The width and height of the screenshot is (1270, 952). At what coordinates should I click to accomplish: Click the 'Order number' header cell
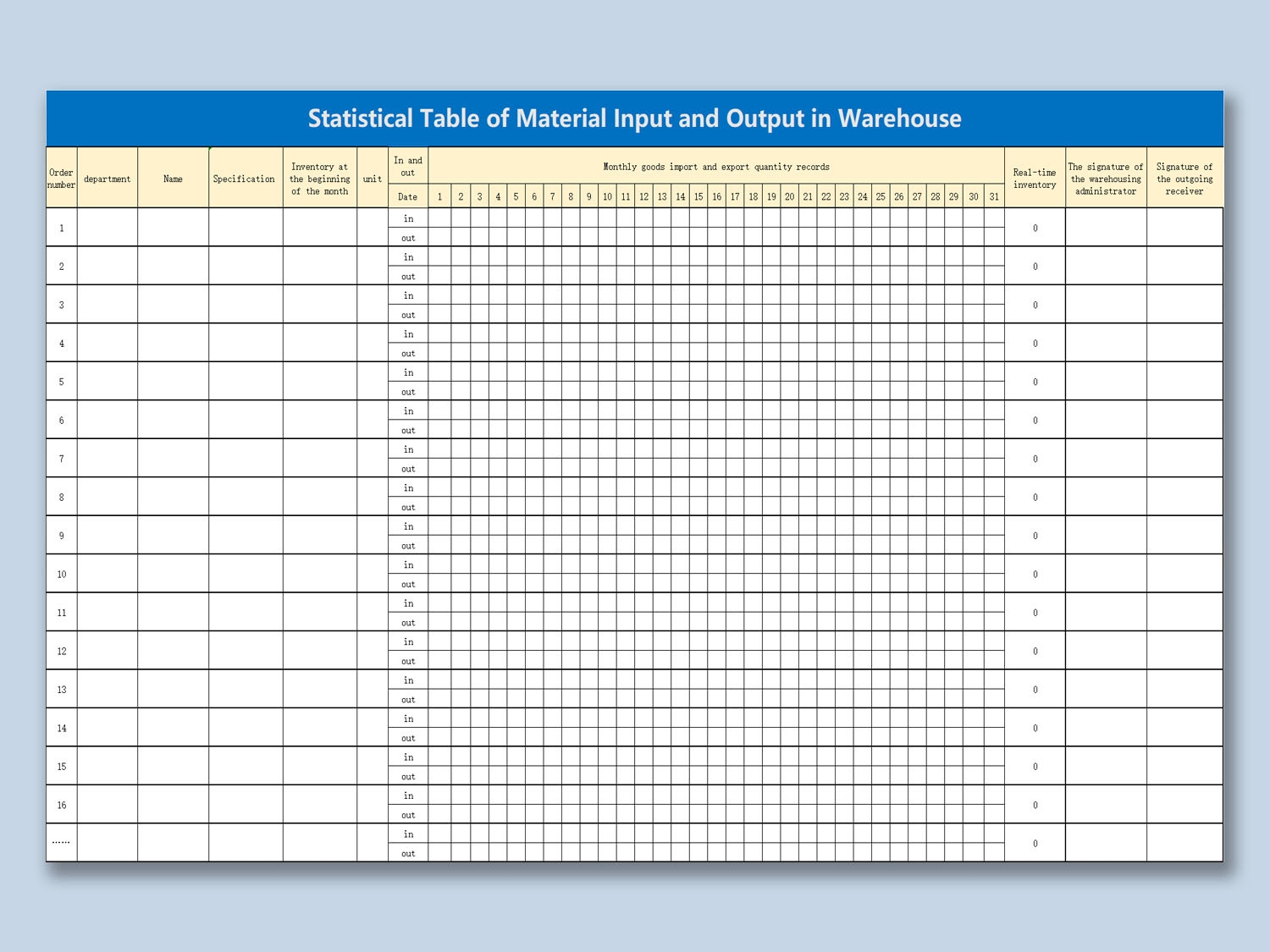click(x=62, y=178)
